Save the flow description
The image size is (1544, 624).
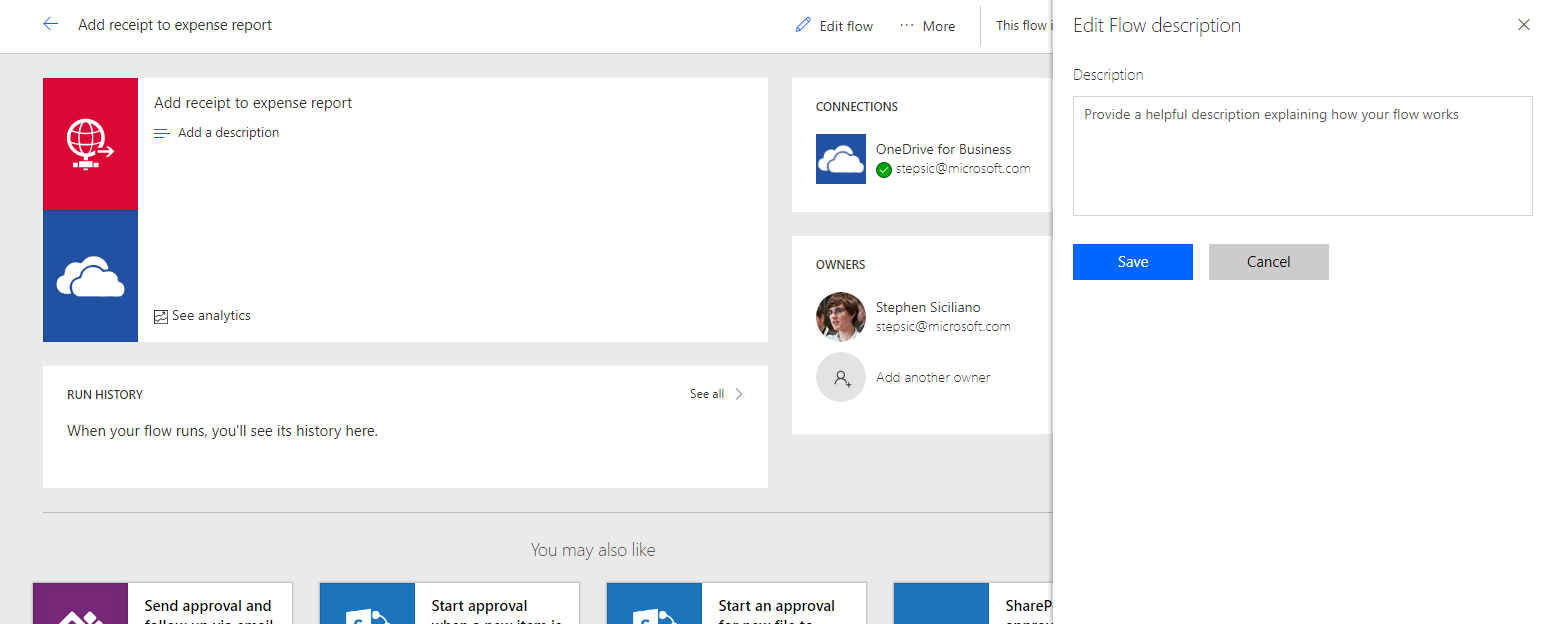click(1132, 262)
